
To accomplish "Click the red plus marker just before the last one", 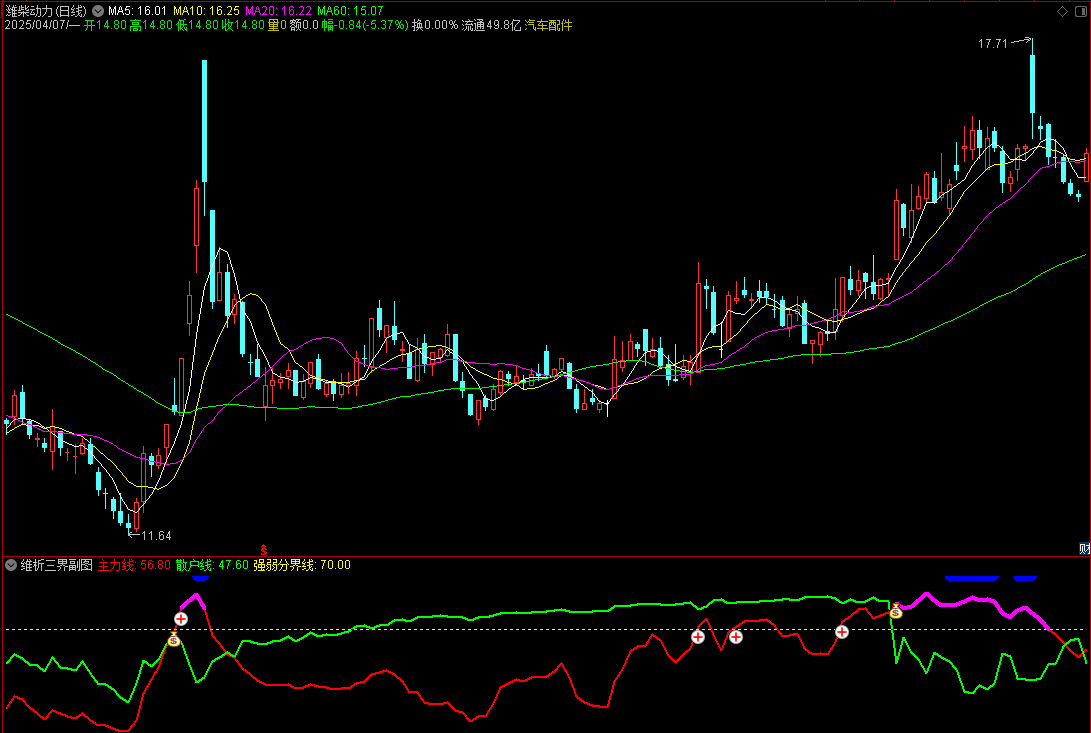I will (735, 636).
